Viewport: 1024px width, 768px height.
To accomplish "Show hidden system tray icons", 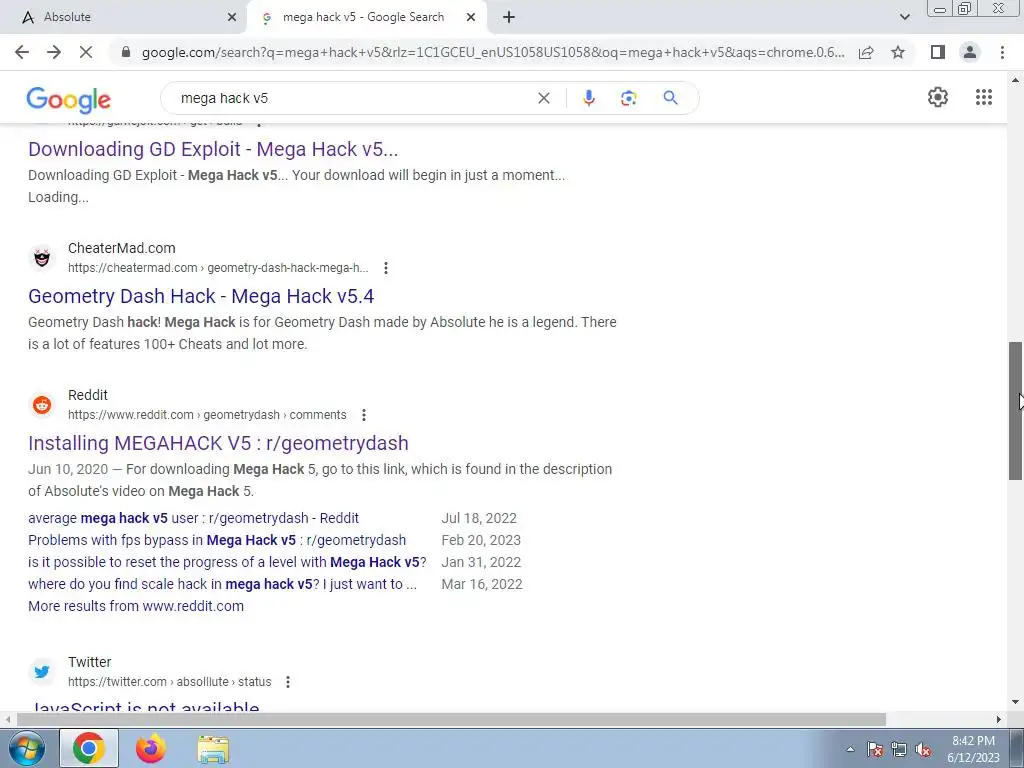I will click(850, 749).
